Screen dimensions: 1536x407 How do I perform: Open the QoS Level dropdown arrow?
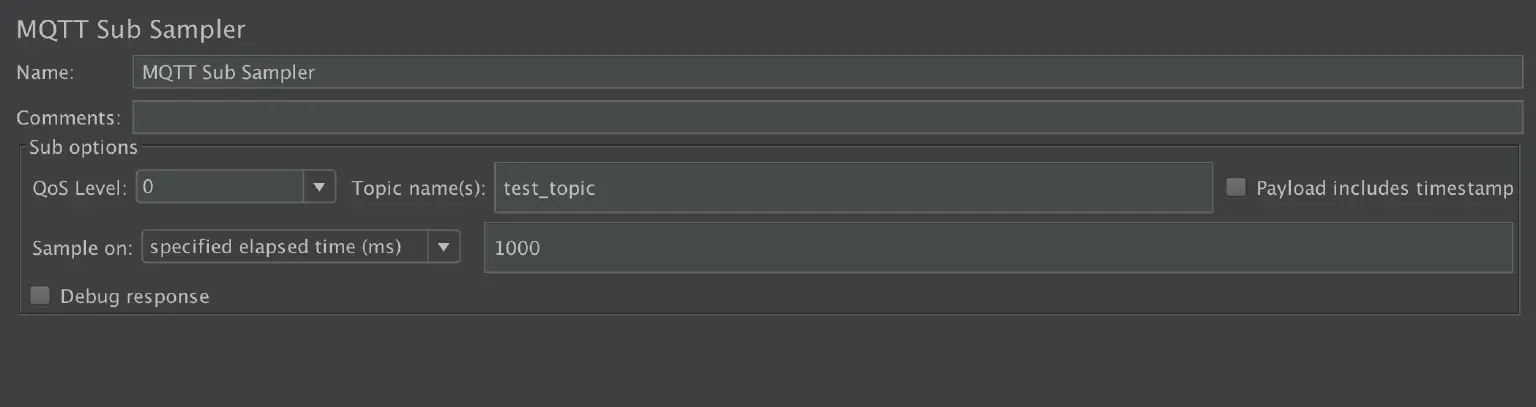(319, 187)
